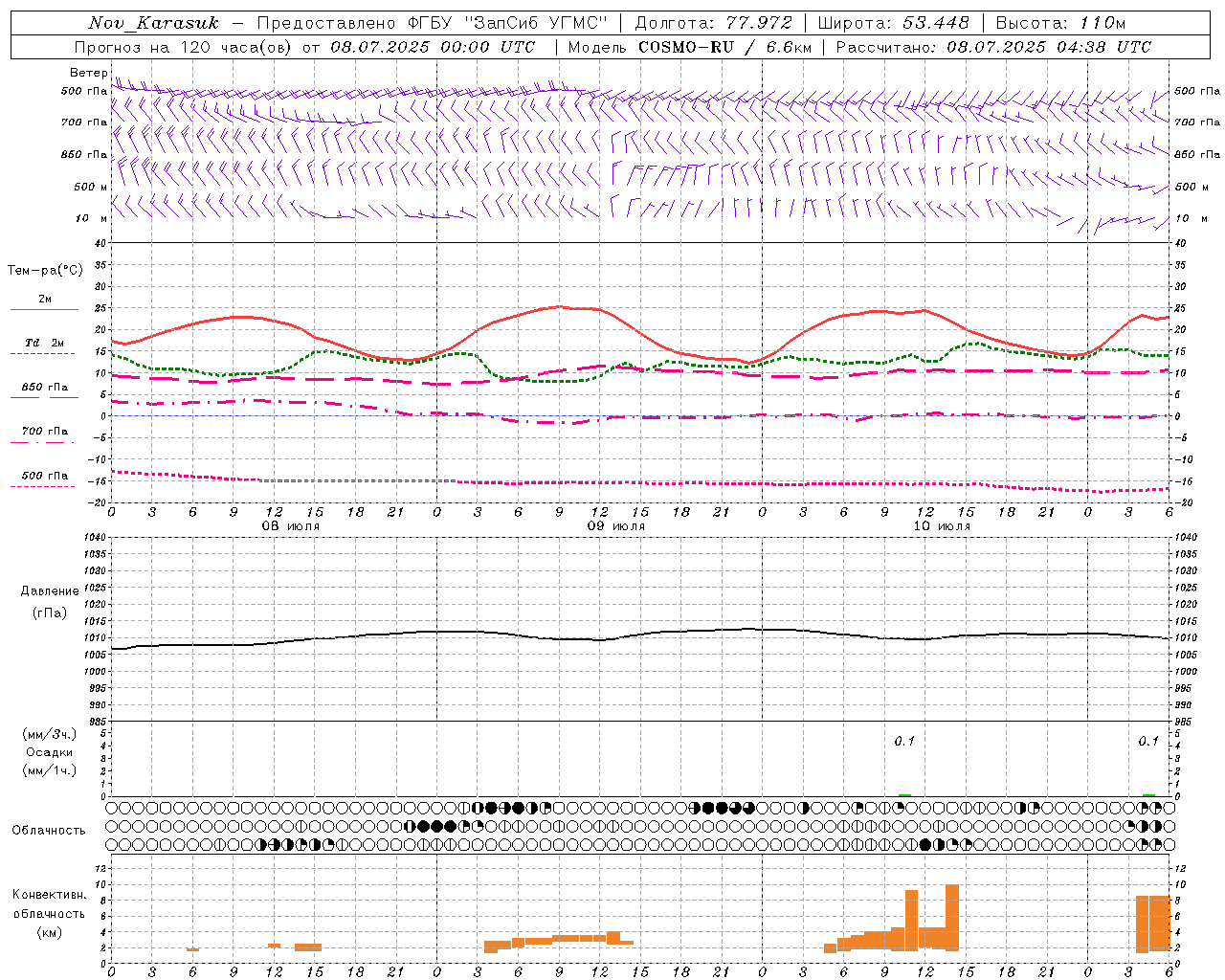Viewport: 1225px width, 980px height.
Task: Click the 'Ветер' wind panel label
Action: pyautogui.click(x=88, y=73)
